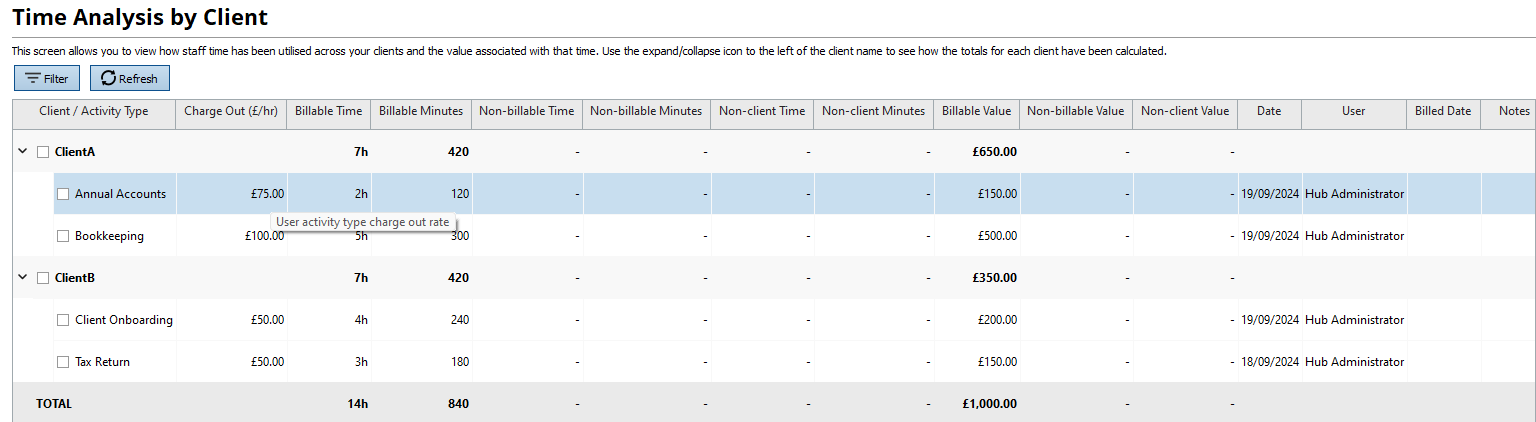Tick the ClientA checkbox

tap(43, 152)
